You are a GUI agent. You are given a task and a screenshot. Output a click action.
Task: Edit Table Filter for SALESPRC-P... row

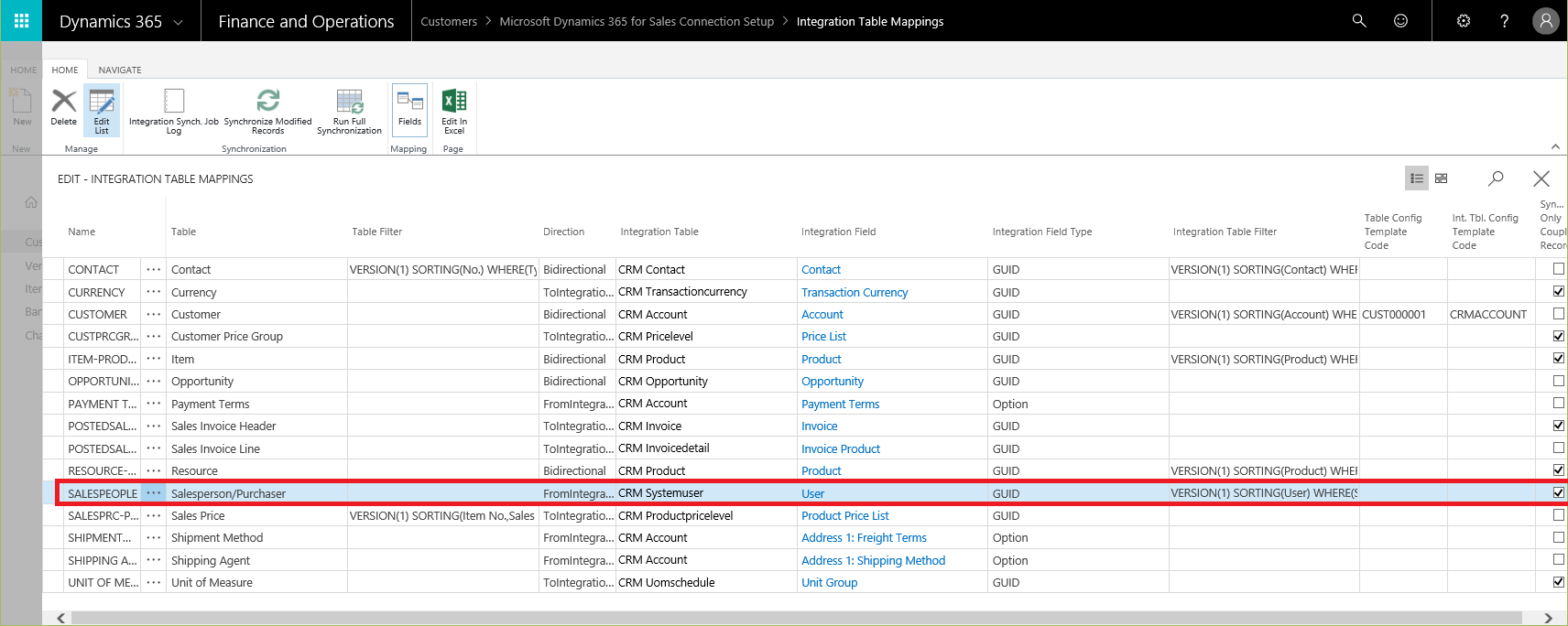442,515
